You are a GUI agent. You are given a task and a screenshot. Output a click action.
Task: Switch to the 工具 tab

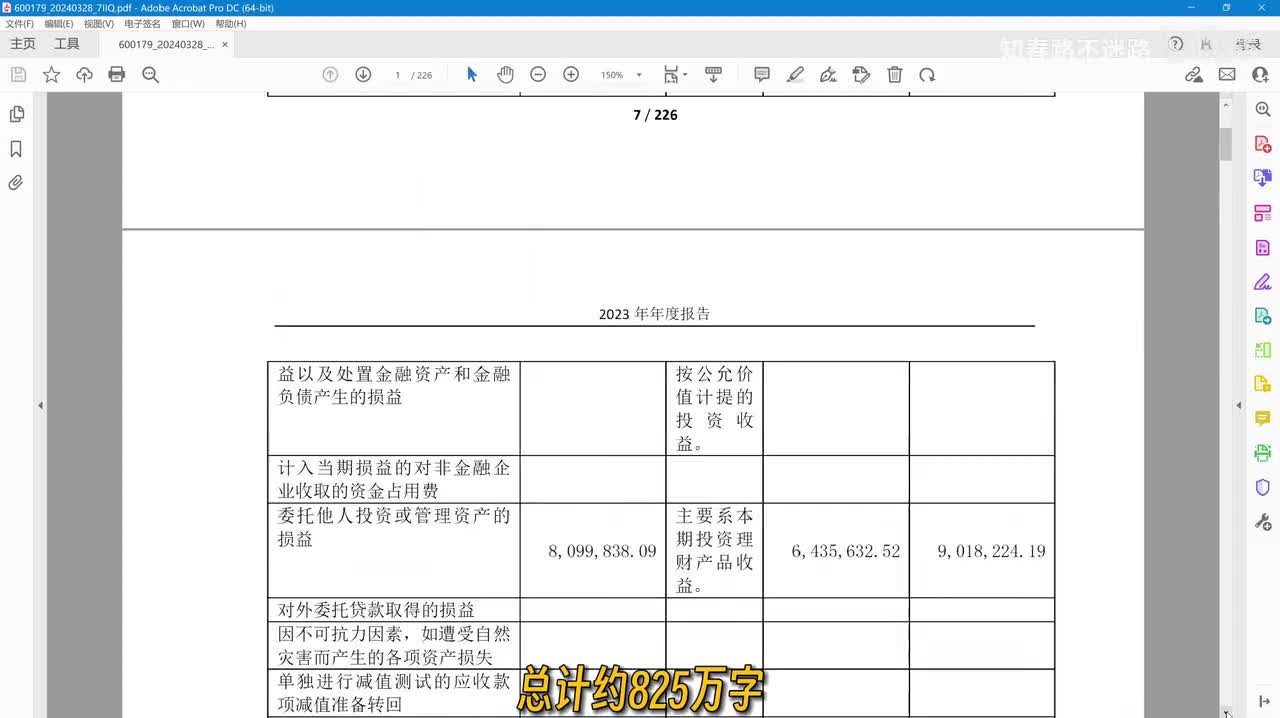(x=67, y=44)
